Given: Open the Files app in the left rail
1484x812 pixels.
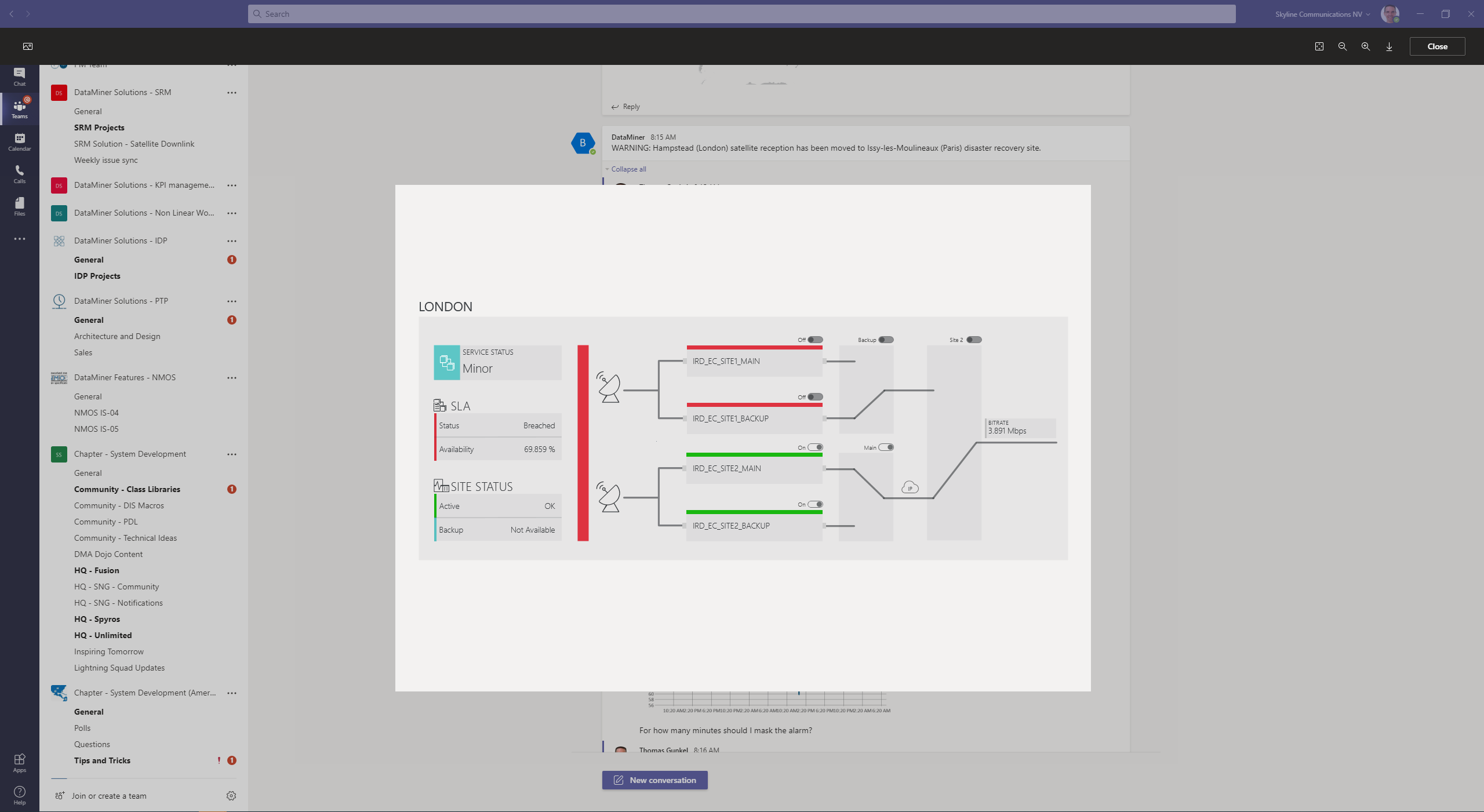Looking at the screenshot, I should (19, 206).
